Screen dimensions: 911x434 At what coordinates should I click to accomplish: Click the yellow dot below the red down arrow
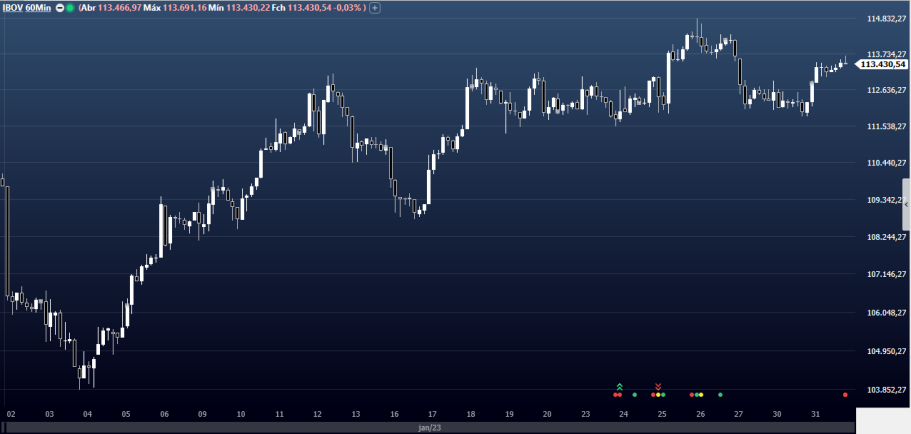point(658,395)
